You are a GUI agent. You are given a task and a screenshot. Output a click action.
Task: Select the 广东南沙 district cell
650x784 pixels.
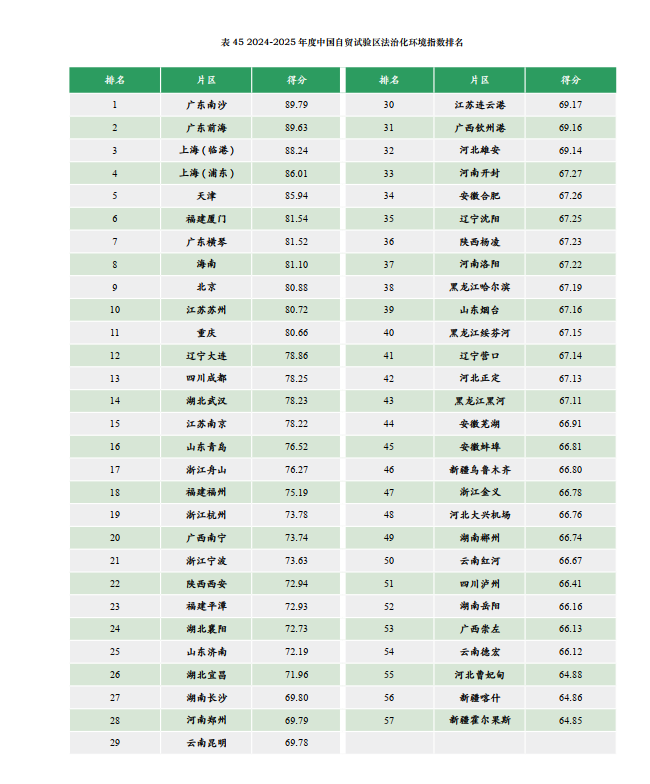[206, 104]
